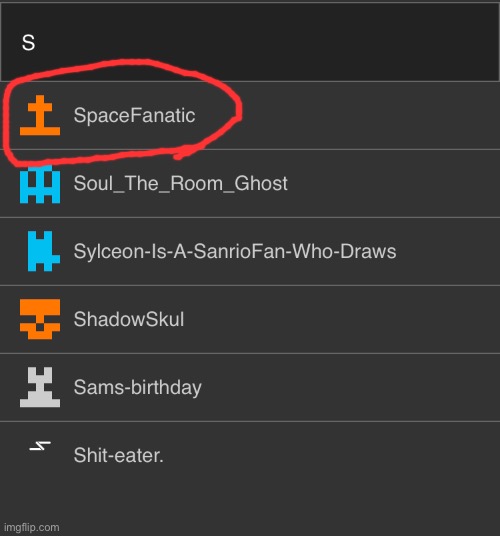Open the SpaceFanatic username link
This screenshot has width=500, height=536.
(x=134, y=115)
